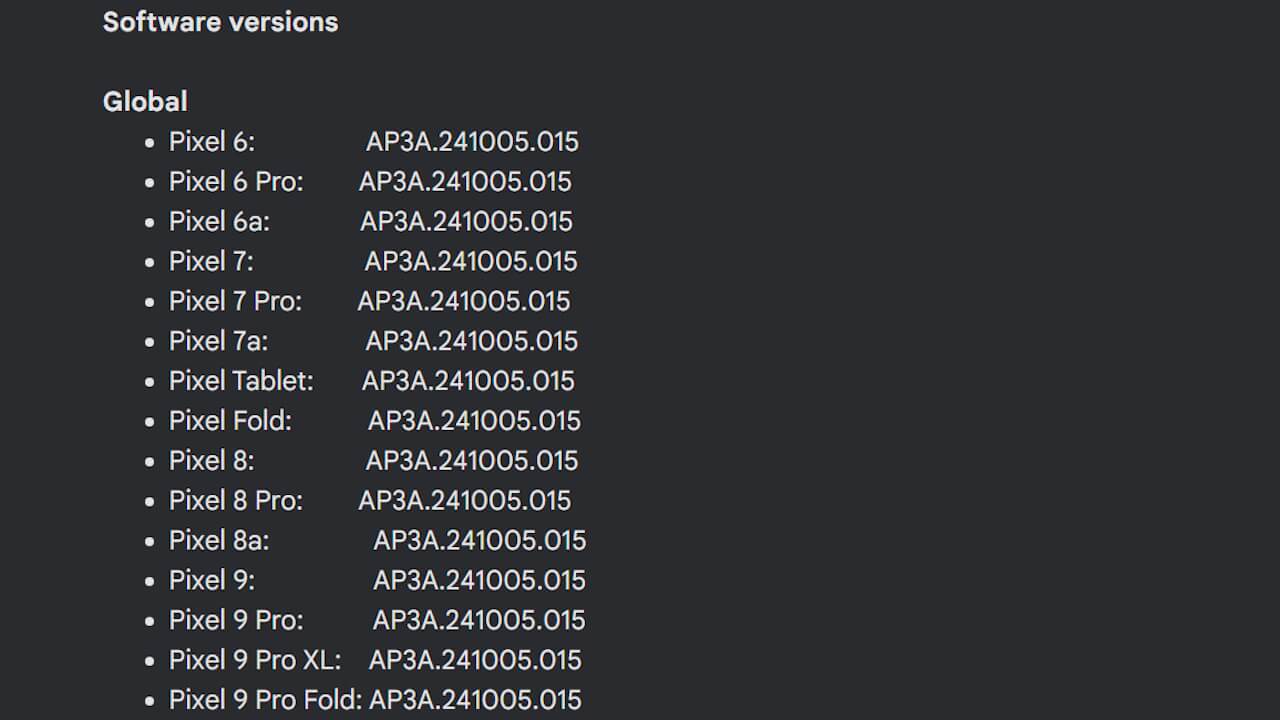Click the "Pixel 9 Pro Fold:" device label
The image size is (1280, 720).
(x=265, y=700)
